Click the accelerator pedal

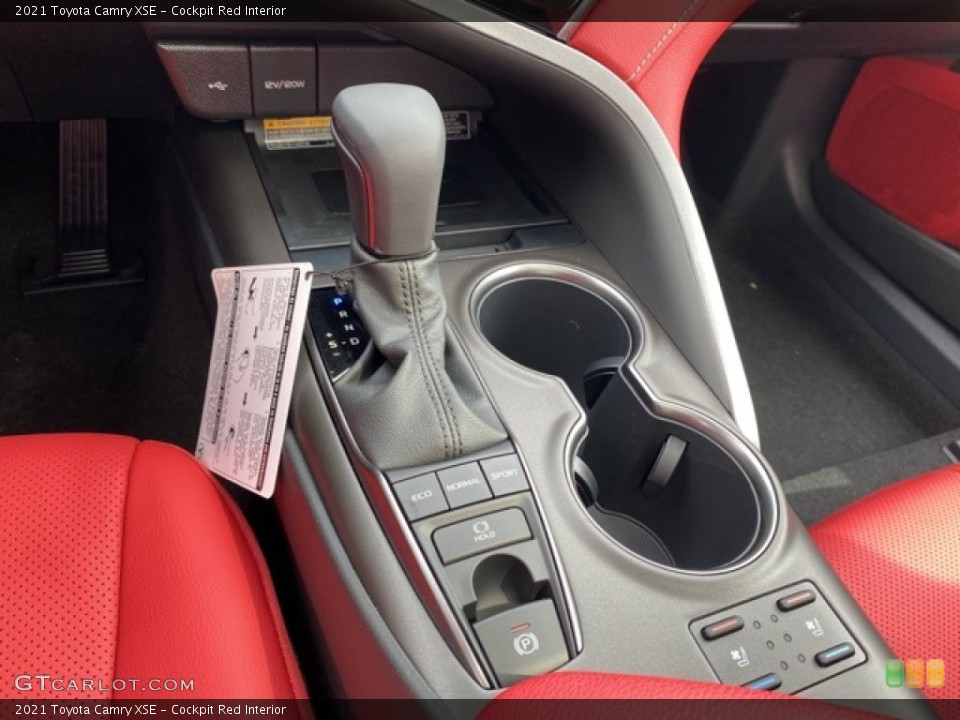[83, 197]
